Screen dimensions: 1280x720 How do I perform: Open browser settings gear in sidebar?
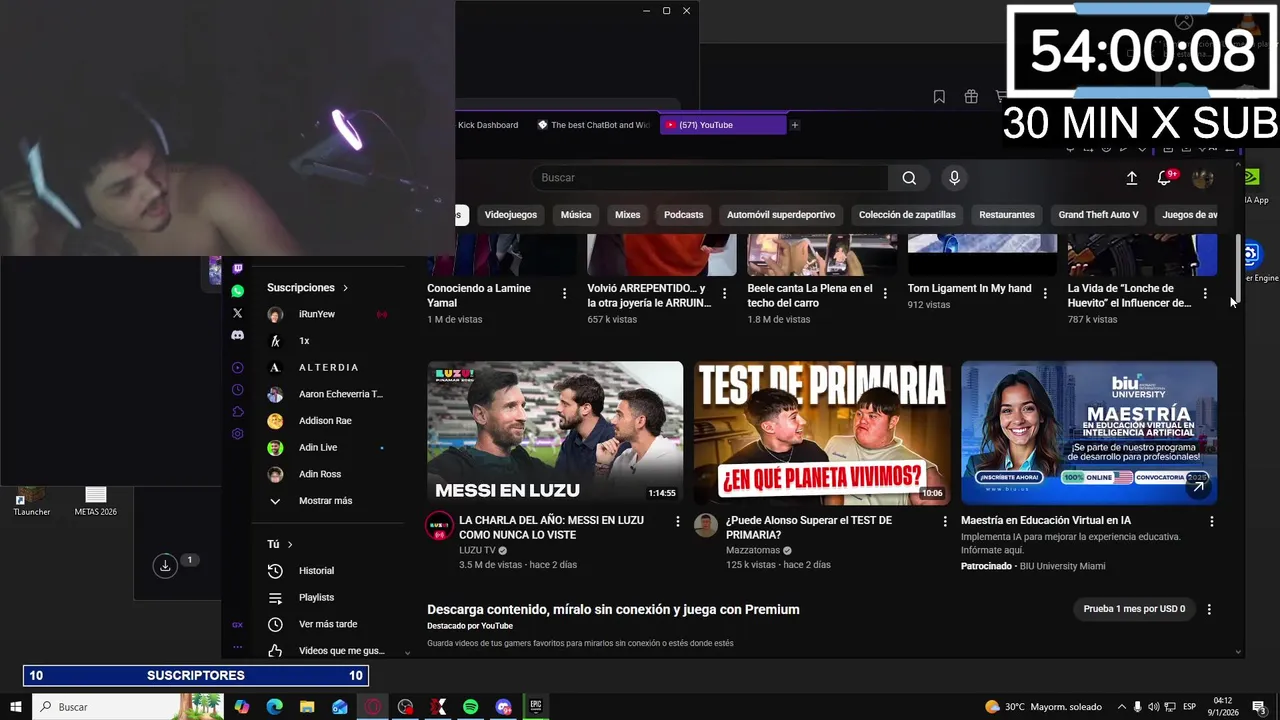point(237,434)
